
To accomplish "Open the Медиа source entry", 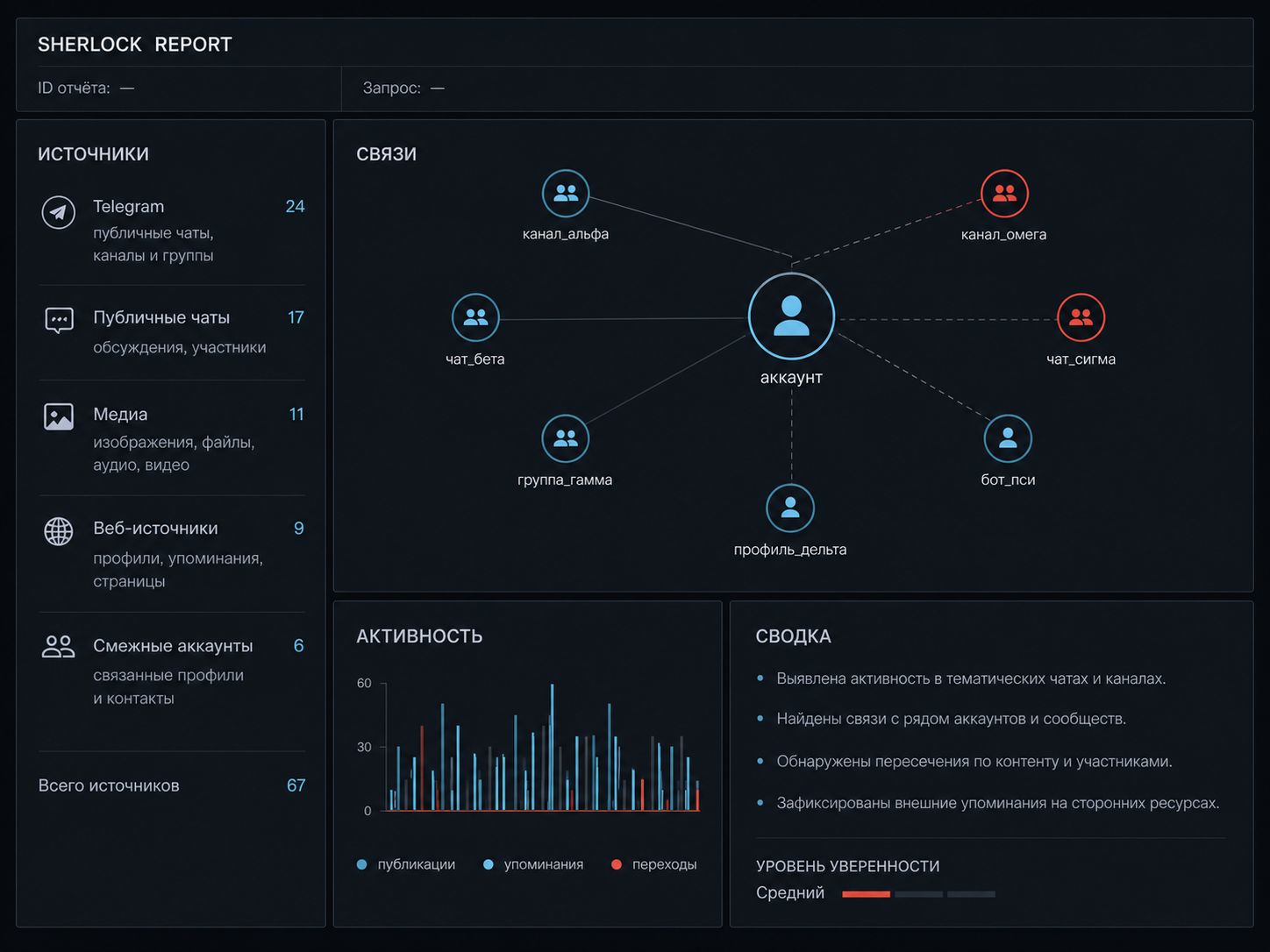I will tap(172, 438).
